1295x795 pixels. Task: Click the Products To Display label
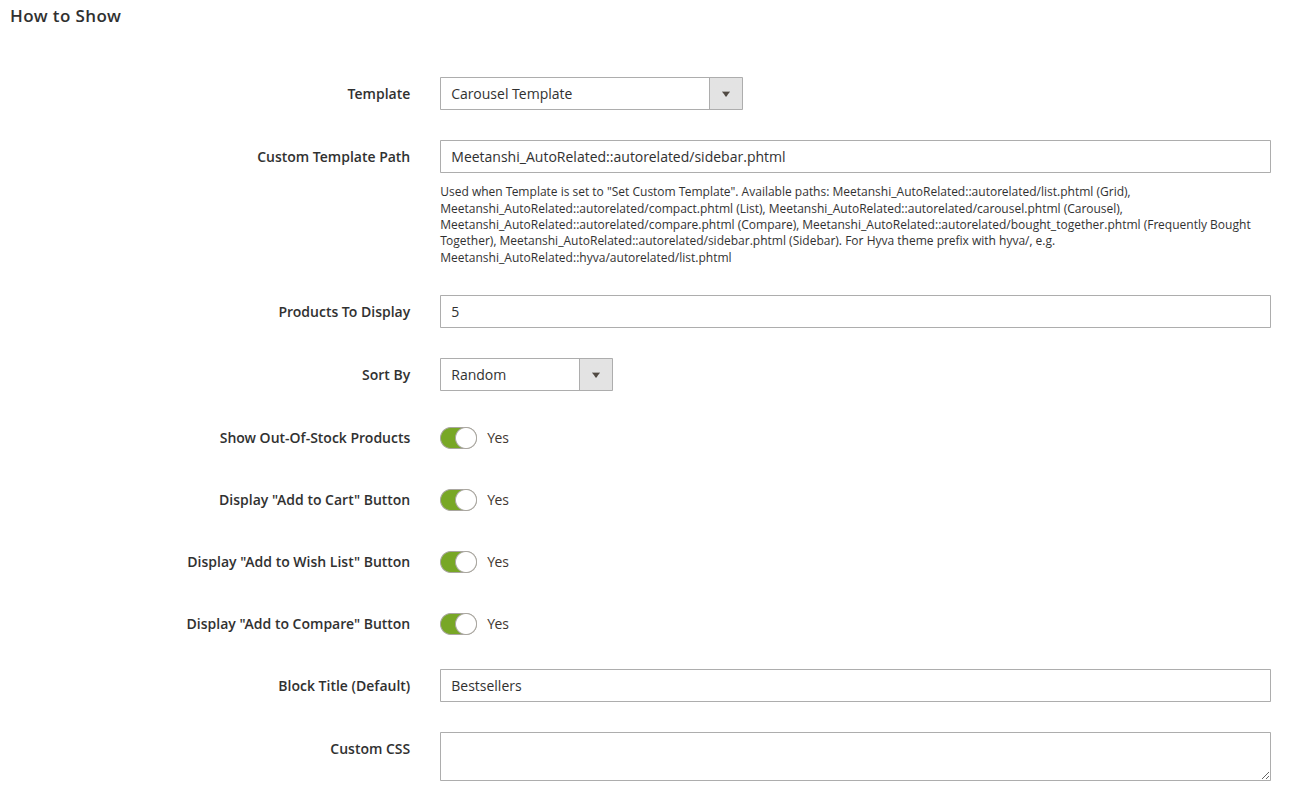coord(345,312)
